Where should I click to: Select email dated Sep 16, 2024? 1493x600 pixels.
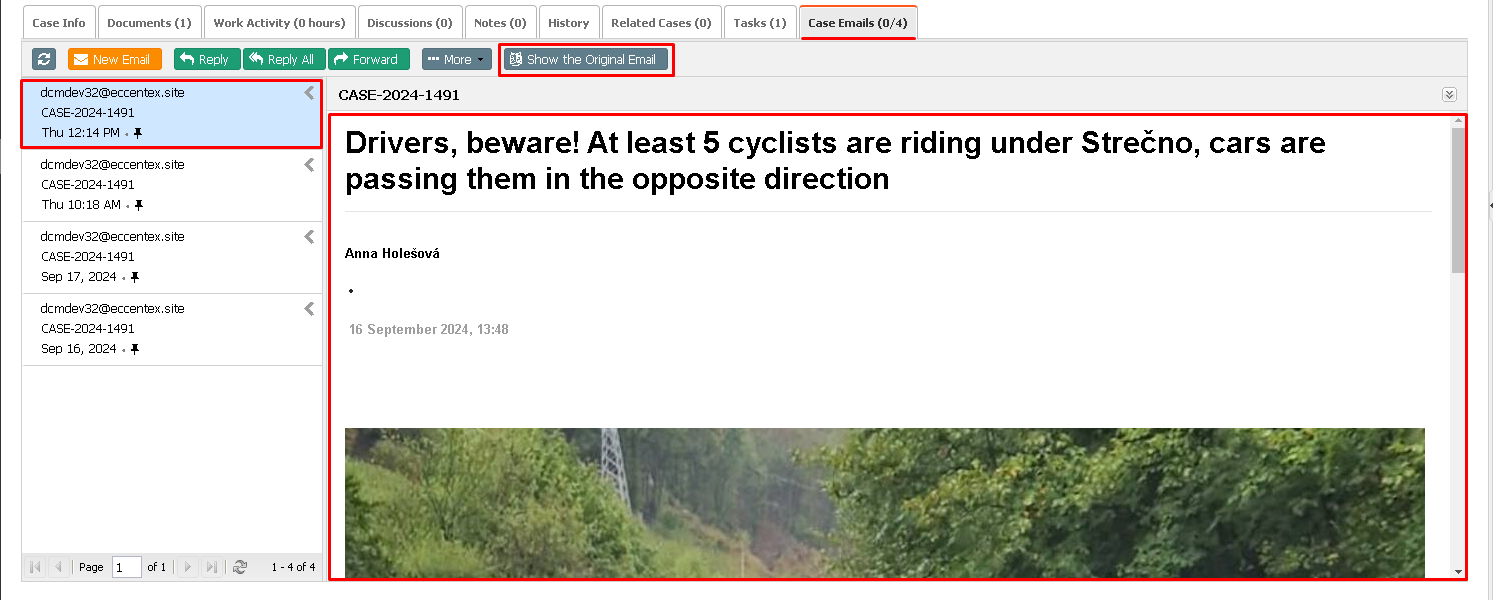(172, 329)
